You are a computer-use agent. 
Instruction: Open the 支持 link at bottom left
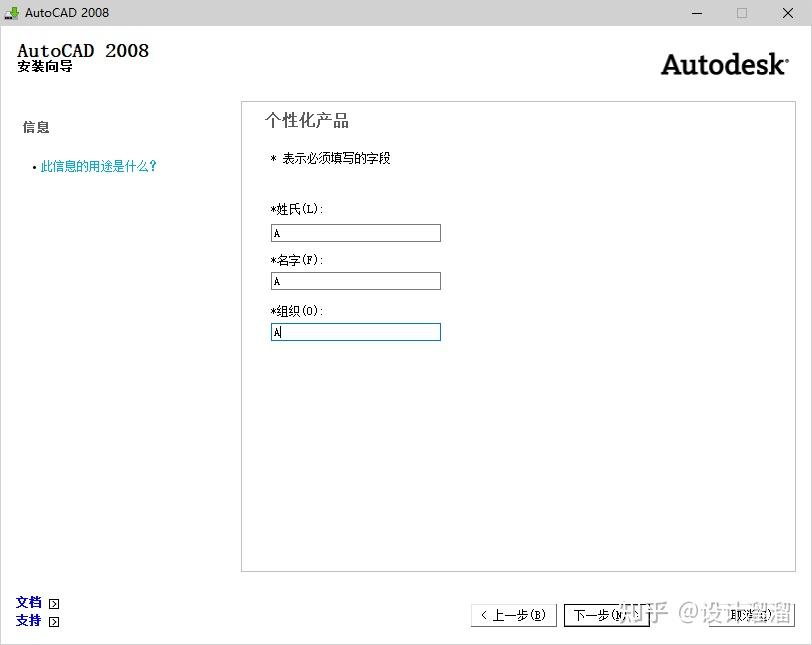(x=27, y=621)
